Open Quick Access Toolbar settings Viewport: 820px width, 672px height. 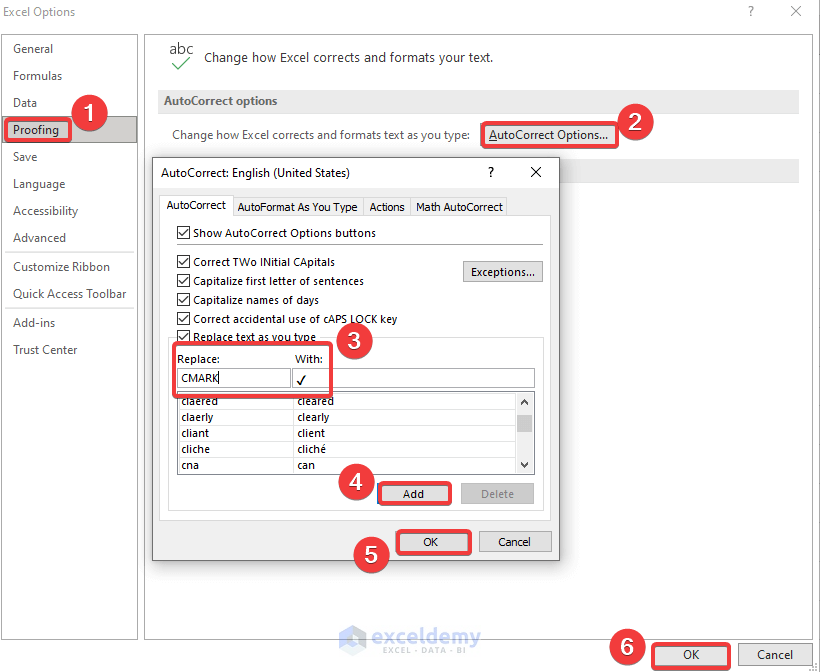tap(70, 294)
